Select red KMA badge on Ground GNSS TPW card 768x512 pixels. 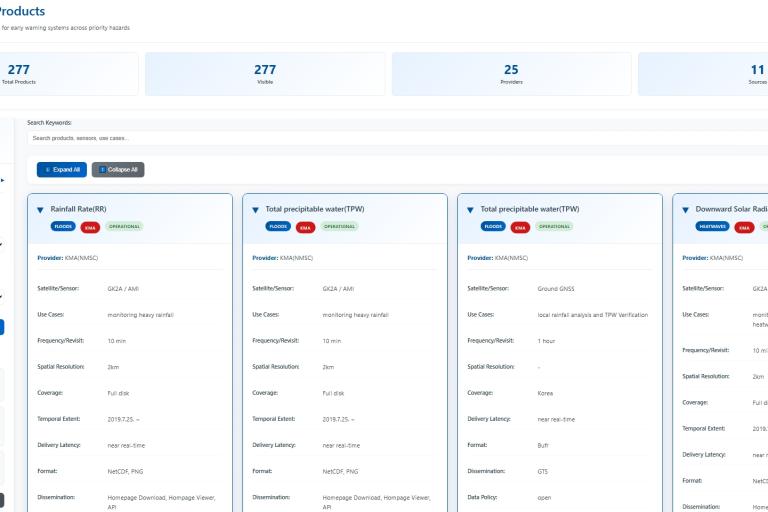coord(520,227)
